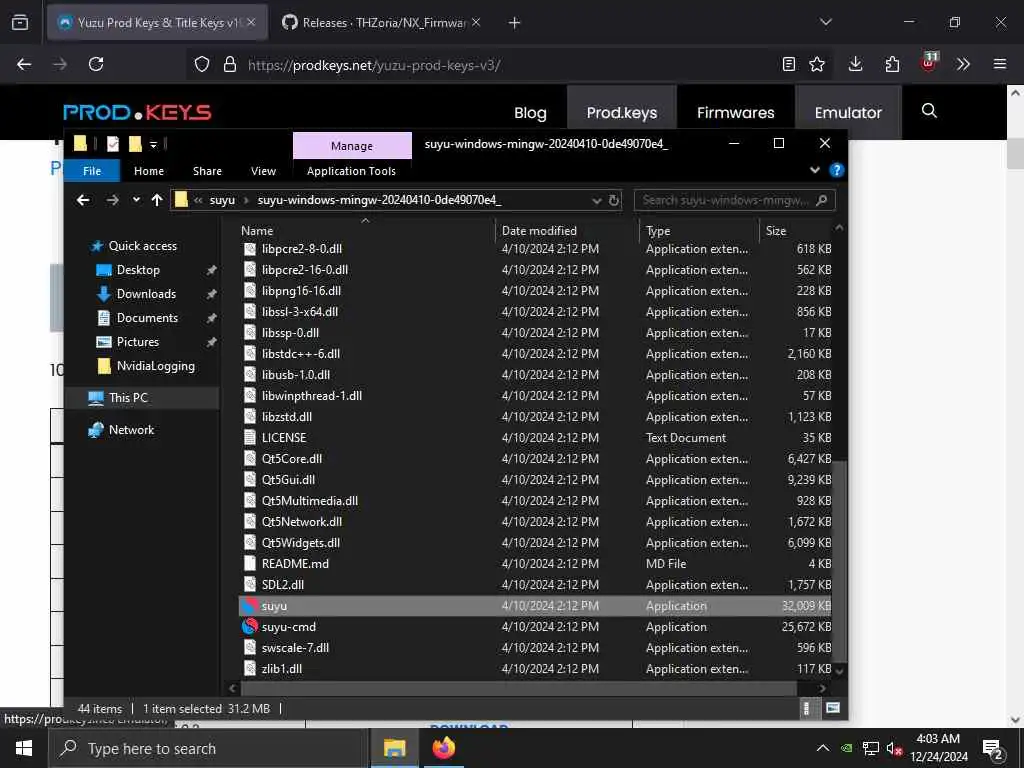Open Customize Quick Access Toolbar dropdown
This screenshot has height=768, width=1024.
coord(153,144)
